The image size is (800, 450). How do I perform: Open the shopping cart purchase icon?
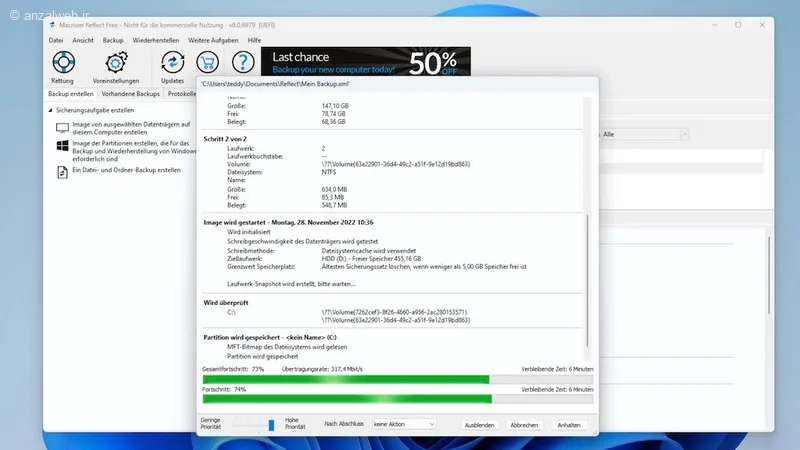pyautogui.click(x=208, y=63)
